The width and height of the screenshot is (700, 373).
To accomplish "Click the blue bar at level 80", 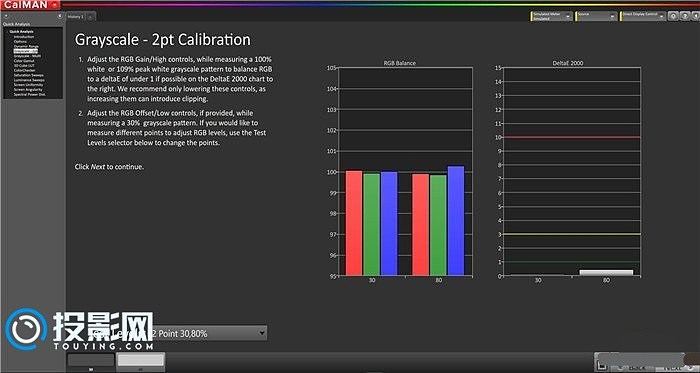I will [456, 221].
